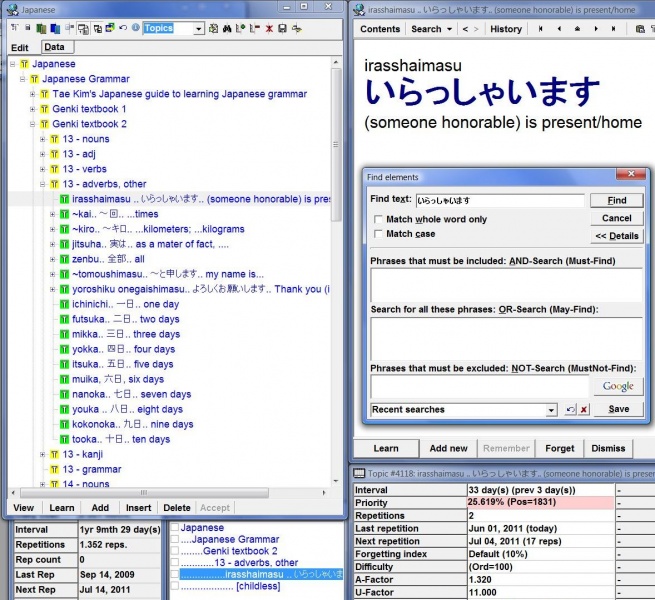Click the << Details button
655x600 pixels.
(617, 236)
